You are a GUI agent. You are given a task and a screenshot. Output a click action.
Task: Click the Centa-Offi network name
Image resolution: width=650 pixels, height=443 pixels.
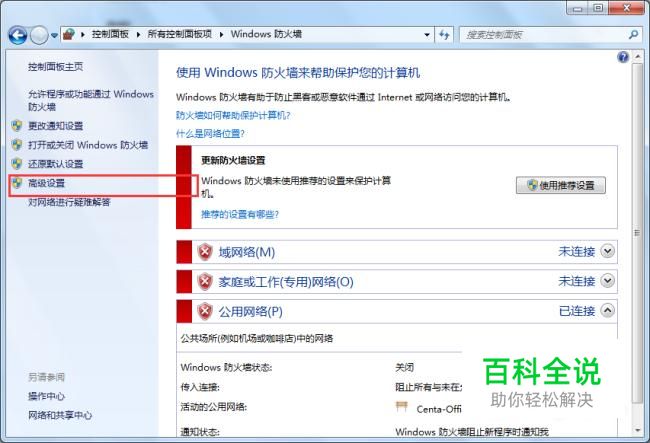pos(439,409)
